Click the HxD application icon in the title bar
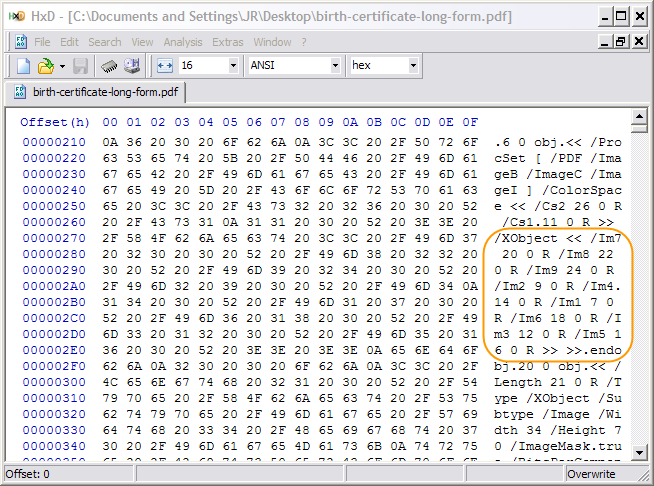 (17, 16)
